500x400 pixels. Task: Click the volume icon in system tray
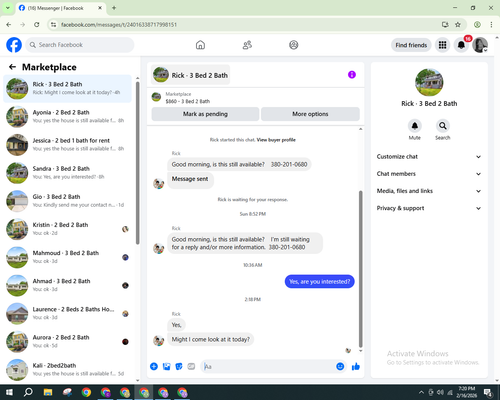point(440,392)
